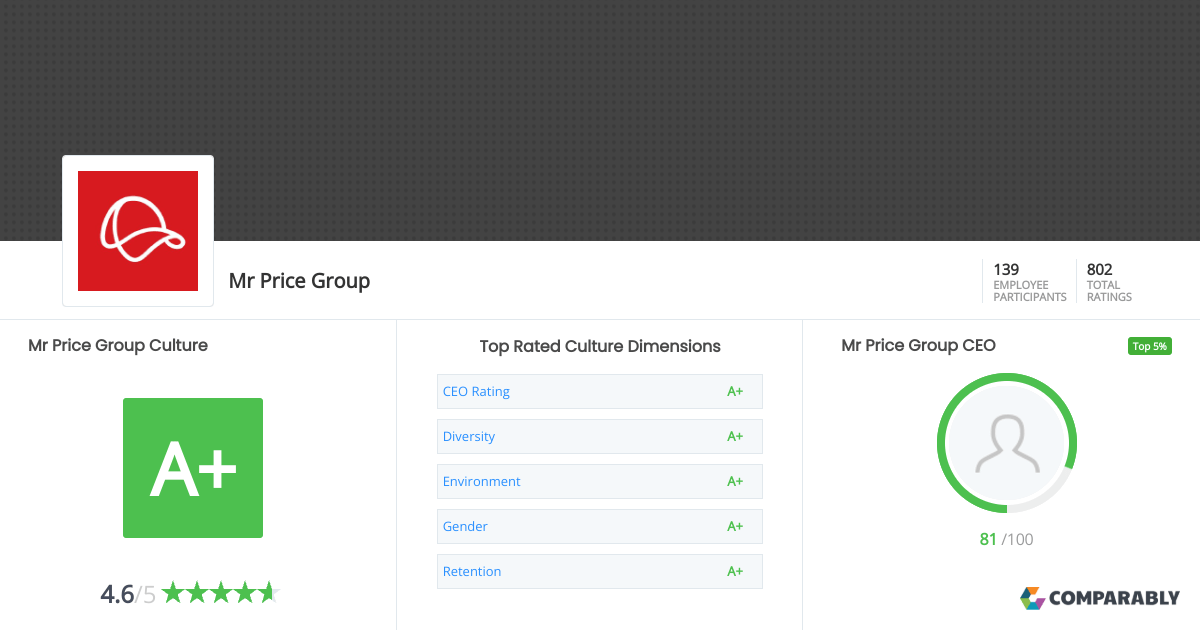
Task: Open the Environment culture dimension
Action: pyautogui.click(x=481, y=481)
